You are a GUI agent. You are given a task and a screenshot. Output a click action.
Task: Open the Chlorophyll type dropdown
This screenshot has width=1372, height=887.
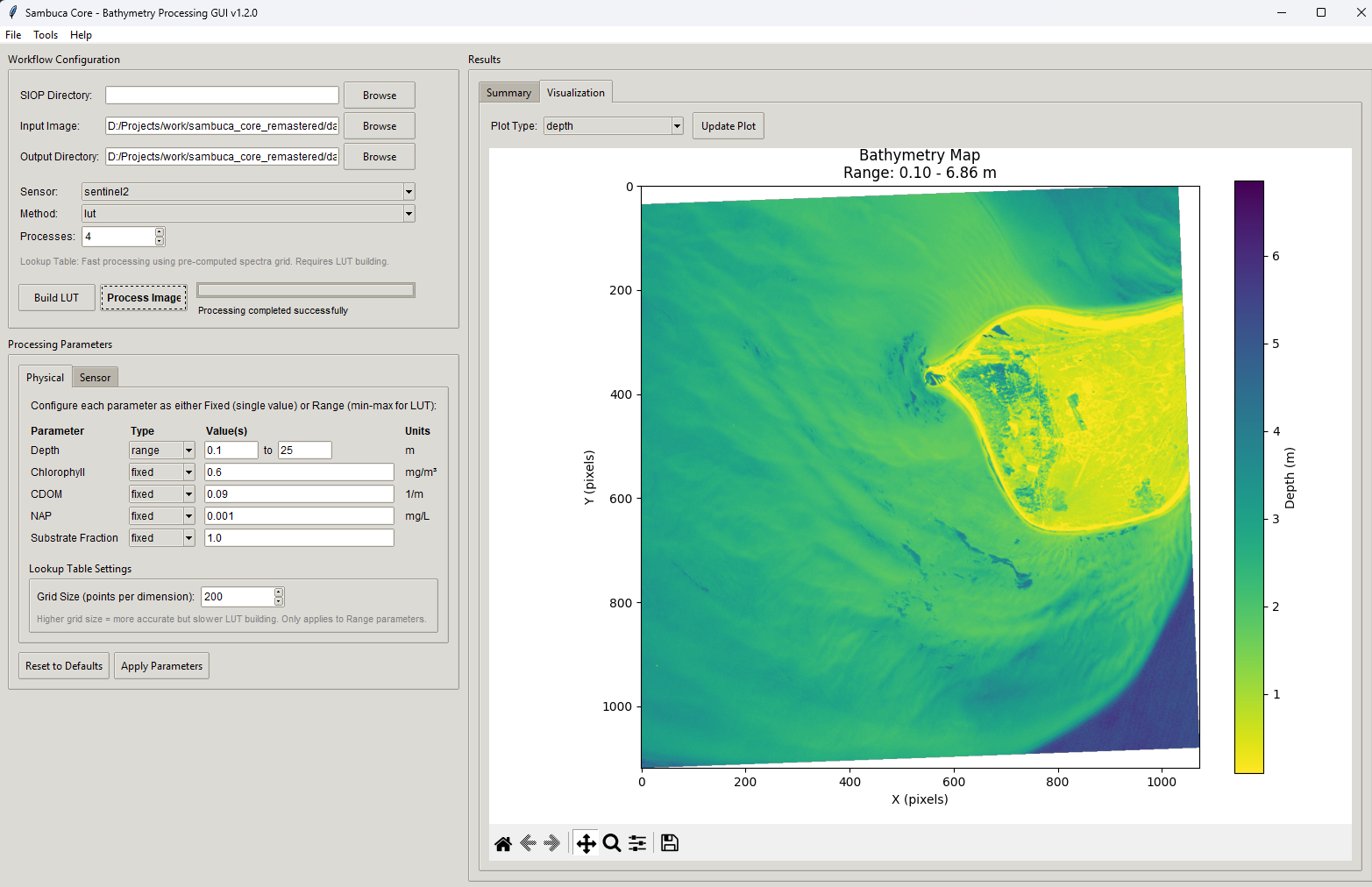click(x=188, y=472)
